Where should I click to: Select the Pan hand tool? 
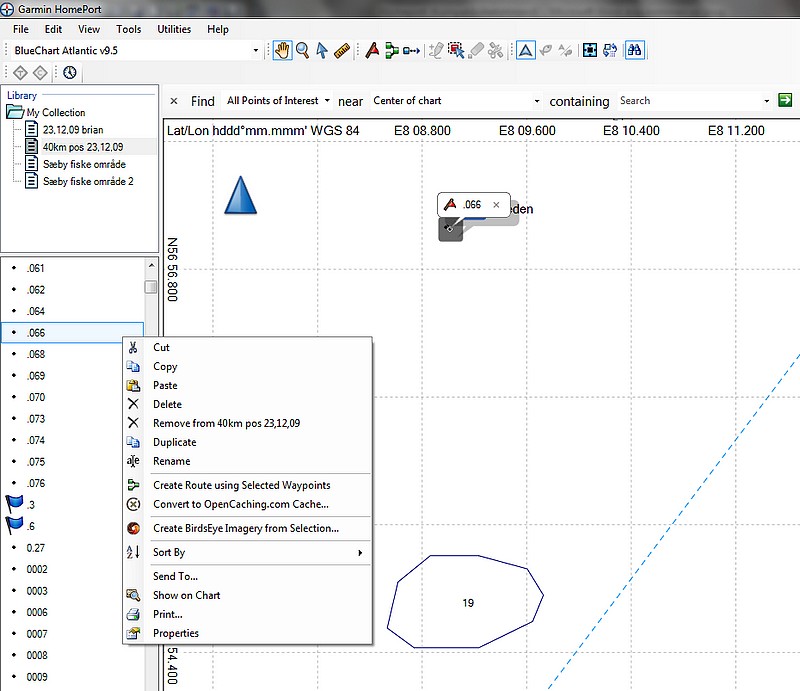[x=282, y=51]
